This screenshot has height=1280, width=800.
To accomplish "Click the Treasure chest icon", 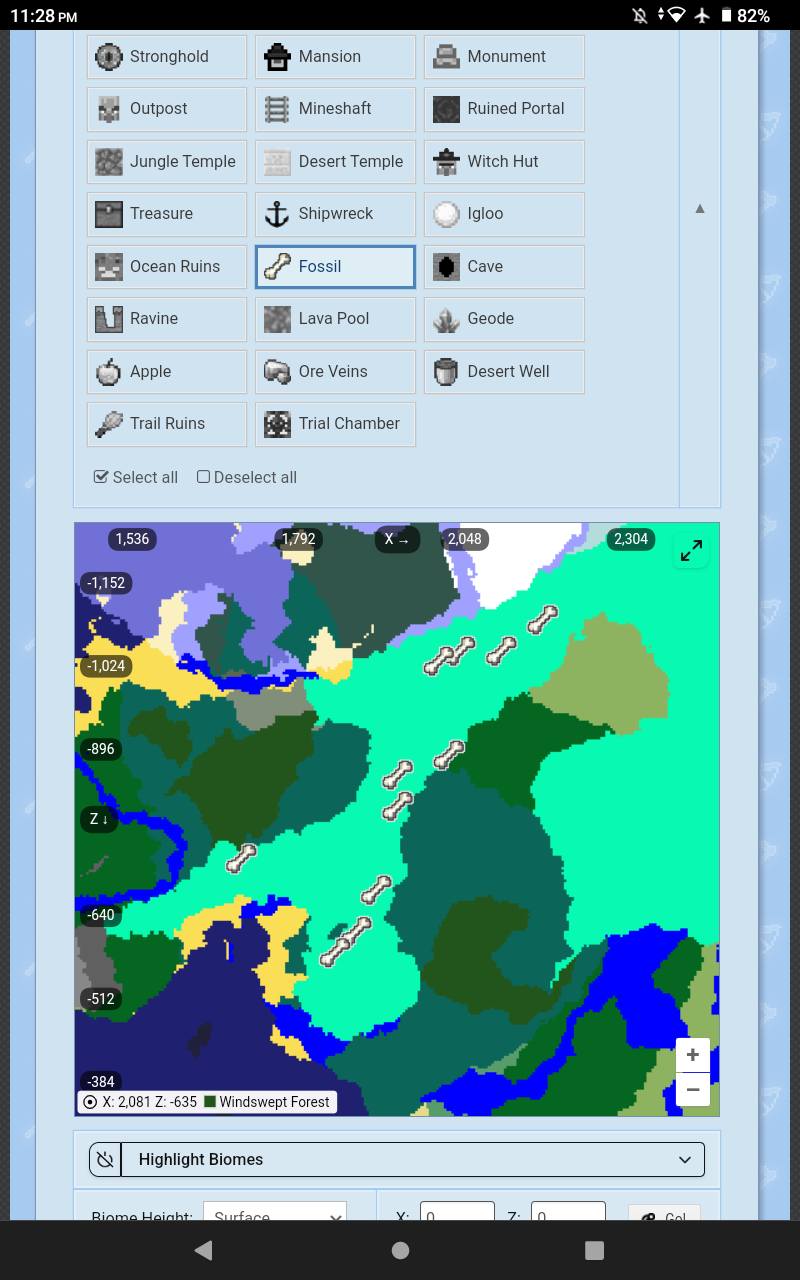I will 108,214.
